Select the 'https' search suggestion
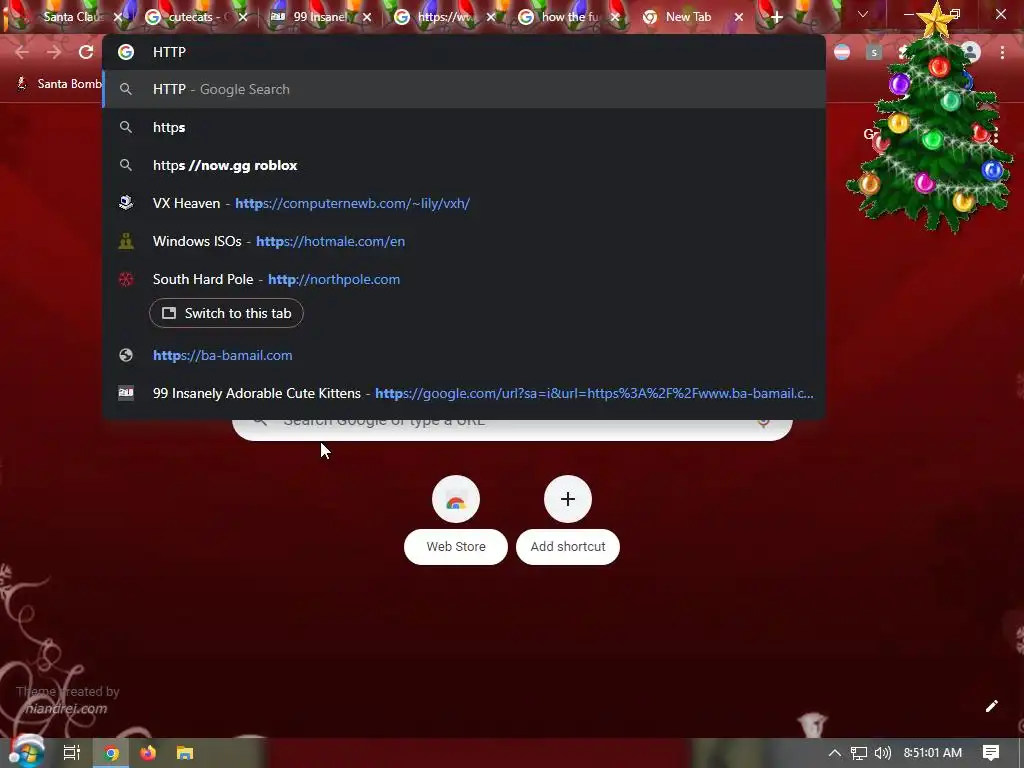 click(x=464, y=127)
